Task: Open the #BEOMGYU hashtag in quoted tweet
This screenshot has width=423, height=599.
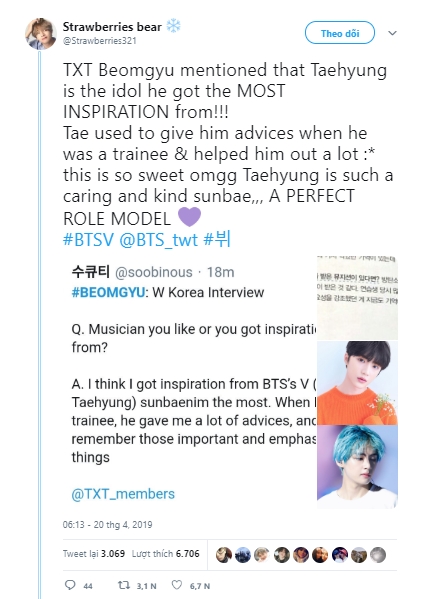Action: 108,293
